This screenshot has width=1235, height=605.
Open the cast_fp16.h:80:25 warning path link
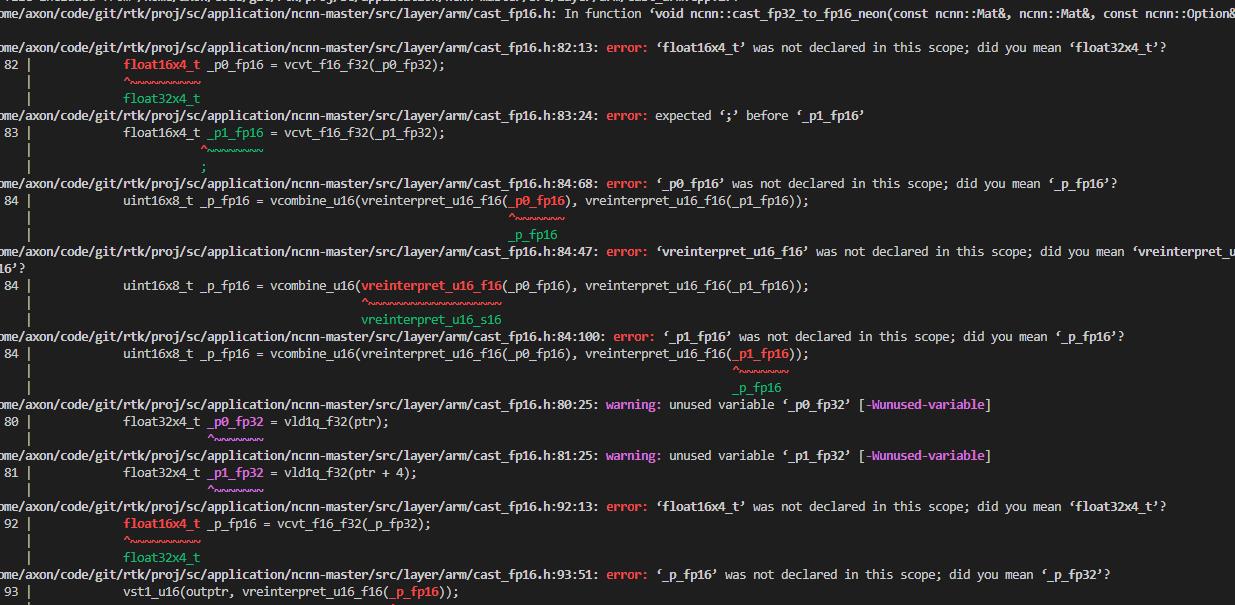click(x=299, y=404)
